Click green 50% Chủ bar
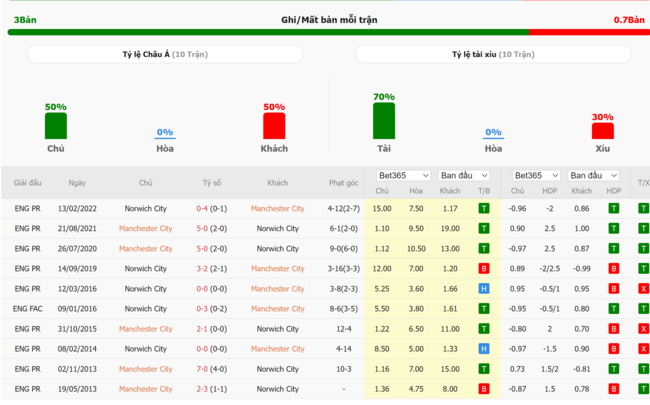The height and width of the screenshot is (405, 650). click(x=56, y=126)
